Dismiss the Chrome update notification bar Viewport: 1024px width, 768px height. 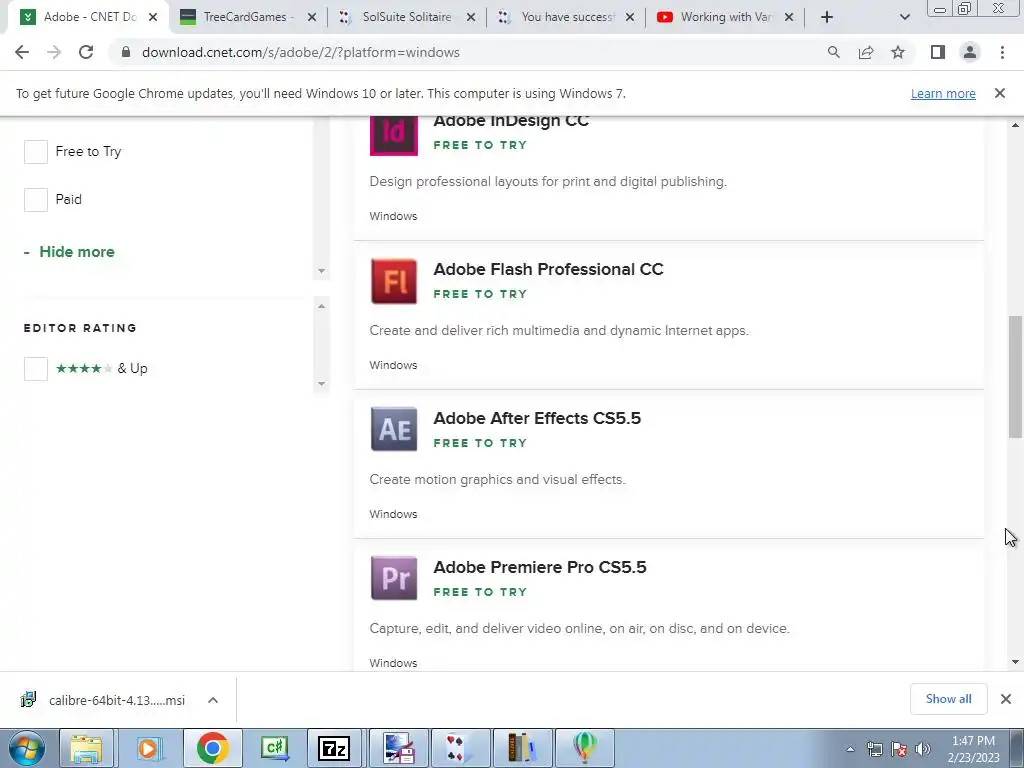[x=1000, y=93]
